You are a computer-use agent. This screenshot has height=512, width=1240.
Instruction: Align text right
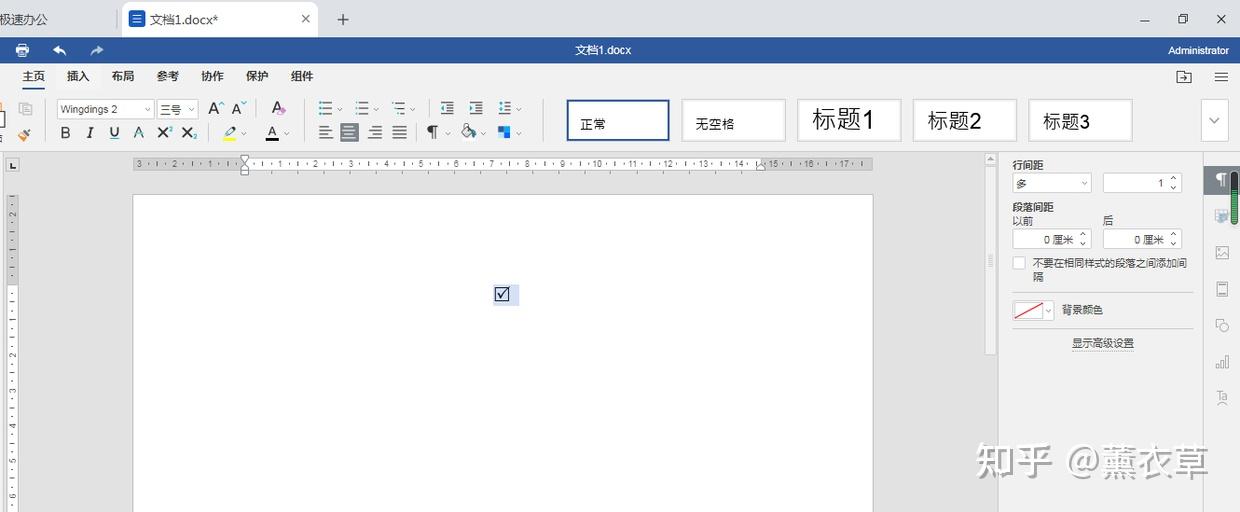tap(375, 132)
